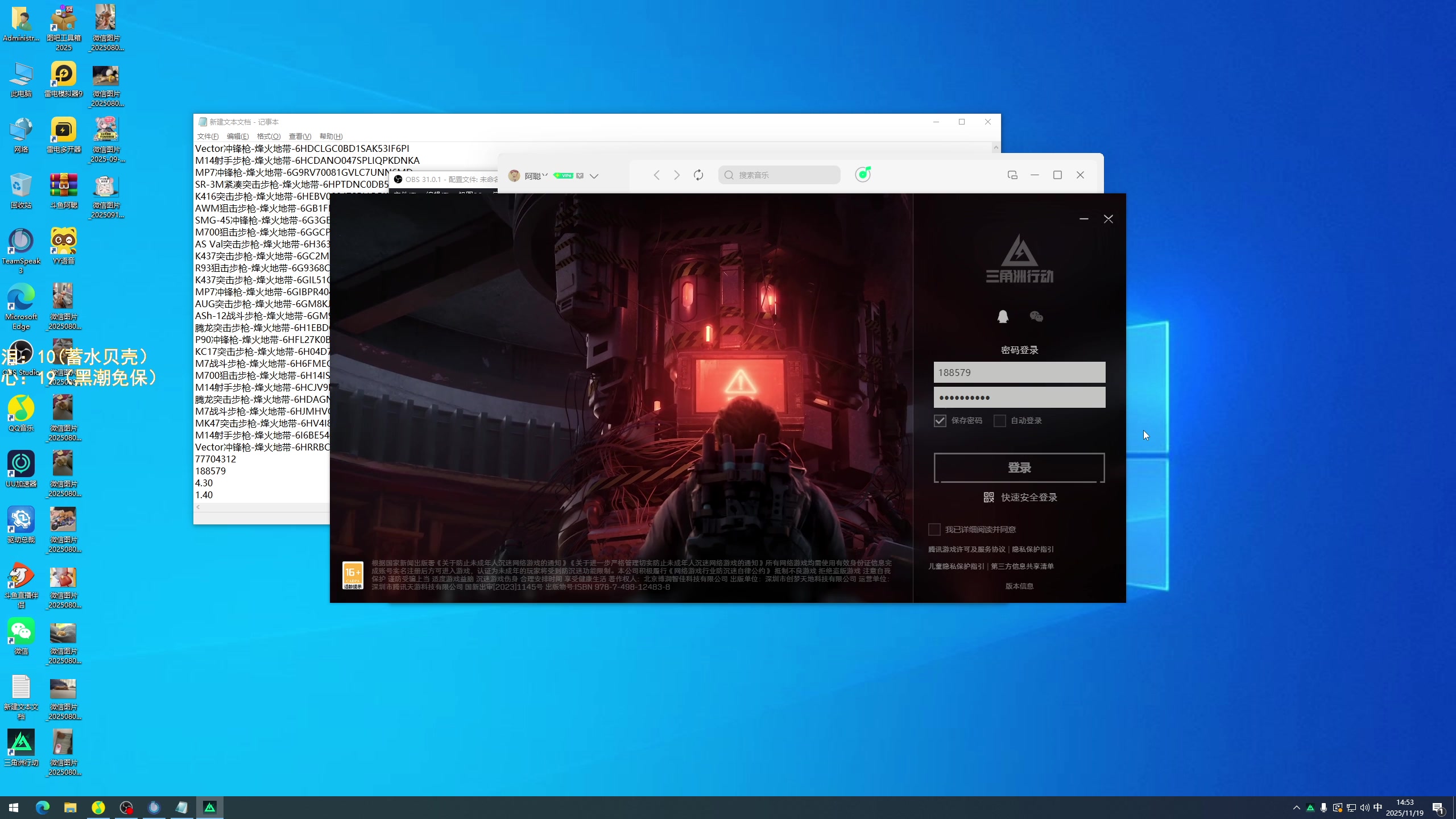Expand the dropdown chevron beside 阿聪 profile

(594, 176)
